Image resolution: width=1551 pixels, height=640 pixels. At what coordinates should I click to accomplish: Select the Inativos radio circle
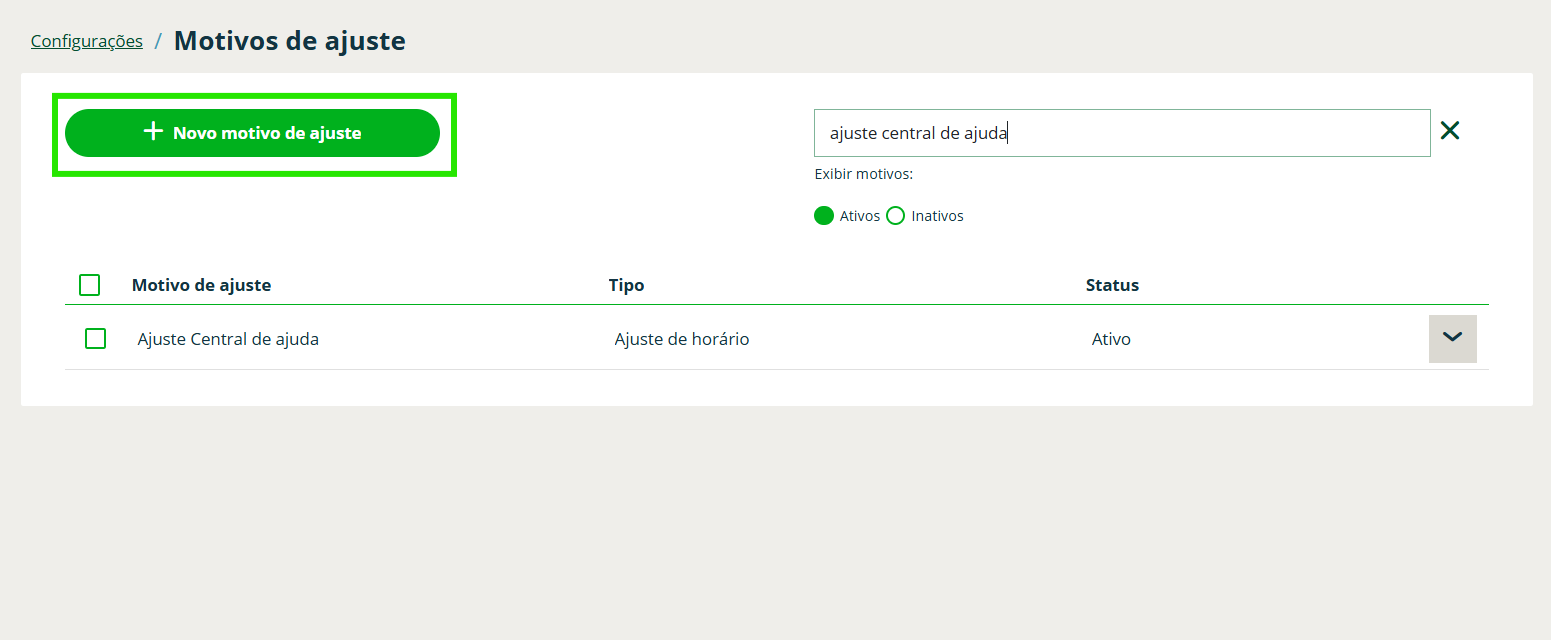(x=895, y=216)
